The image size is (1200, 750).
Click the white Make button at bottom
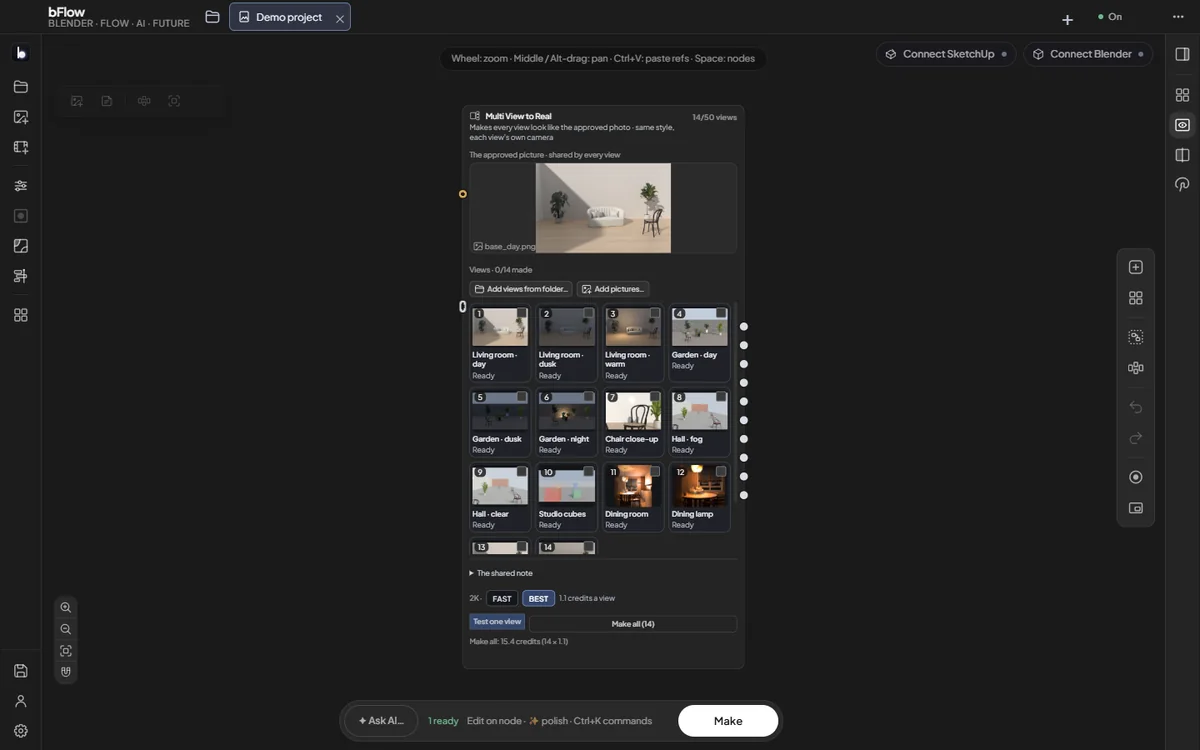[x=728, y=721]
